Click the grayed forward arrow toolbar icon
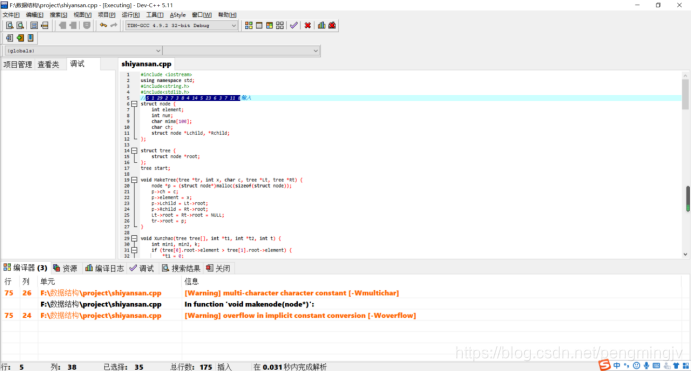This screenshot has width=692, height=371. (73, 26)
